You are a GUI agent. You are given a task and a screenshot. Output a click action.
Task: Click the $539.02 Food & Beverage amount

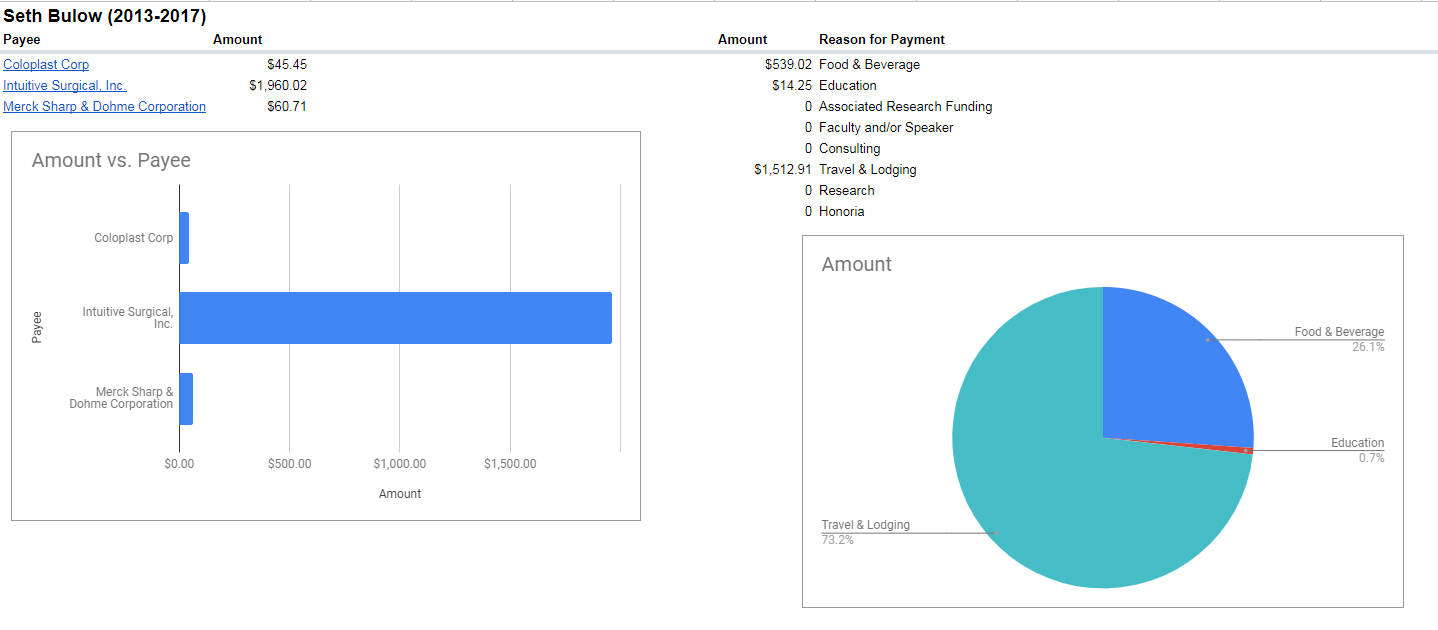(x=788, y=65)
